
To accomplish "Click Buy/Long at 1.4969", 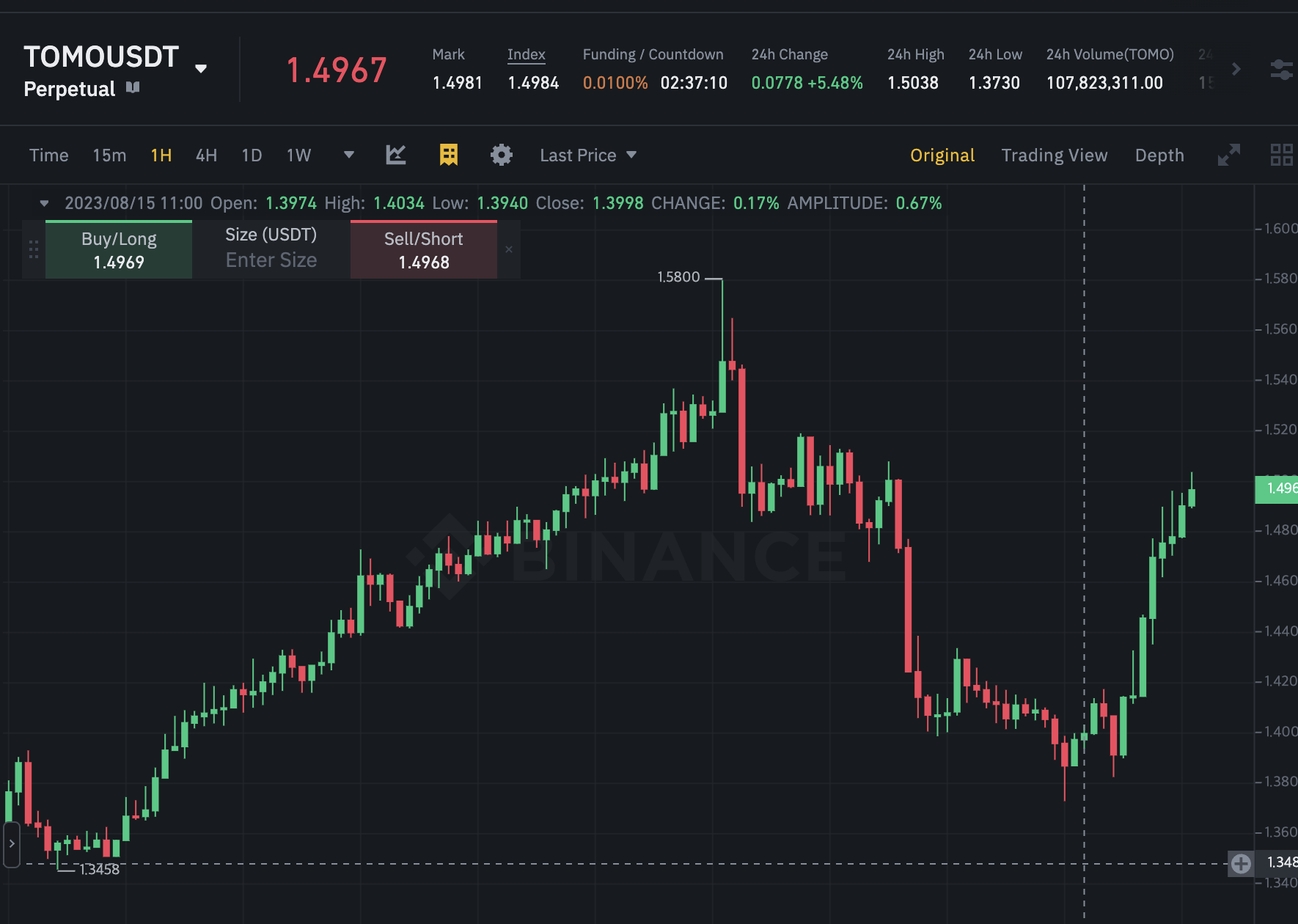I will 119,250.
